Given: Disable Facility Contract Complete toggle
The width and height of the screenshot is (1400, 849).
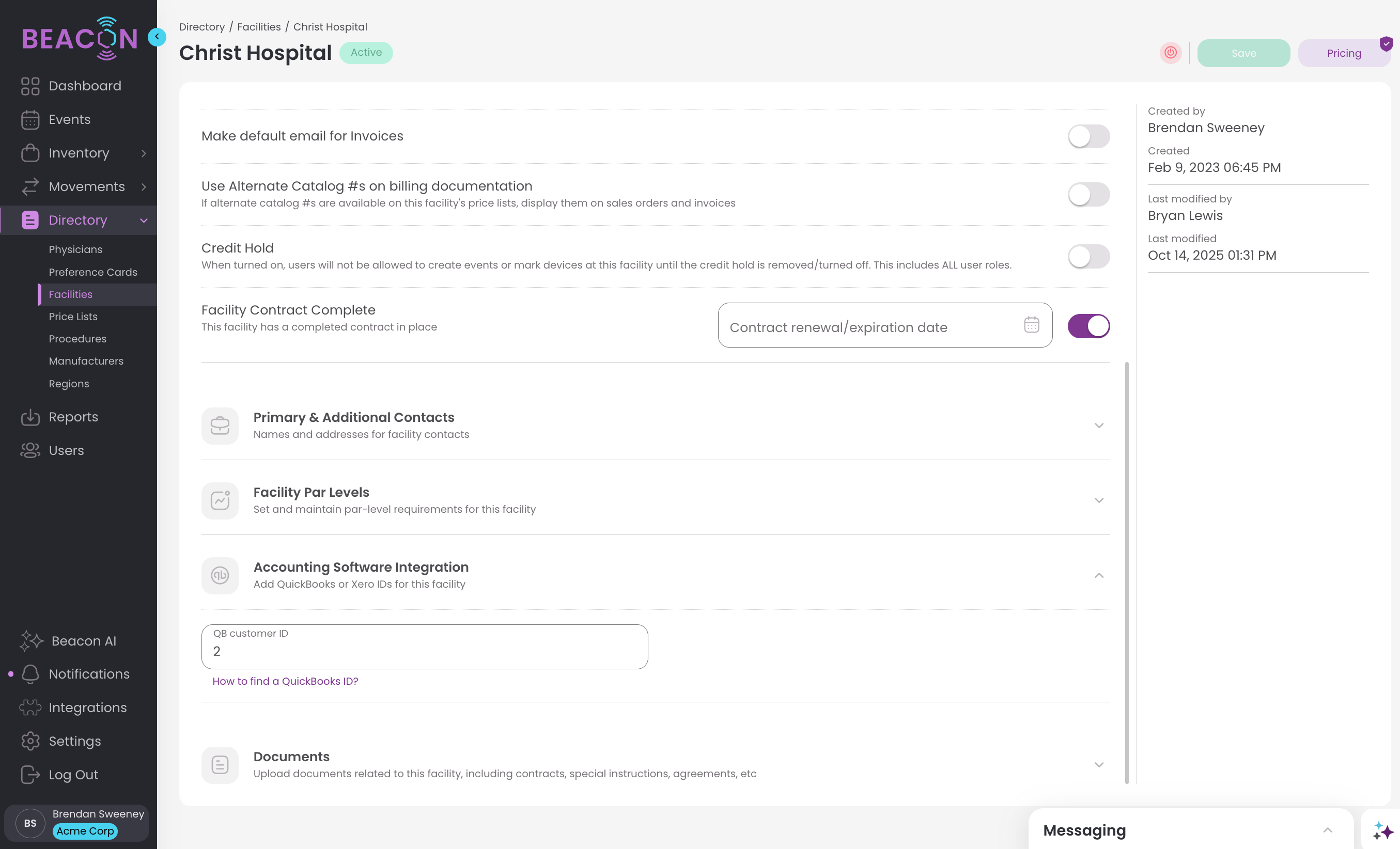Looking at the screenshot, I should click(1088, 326).
